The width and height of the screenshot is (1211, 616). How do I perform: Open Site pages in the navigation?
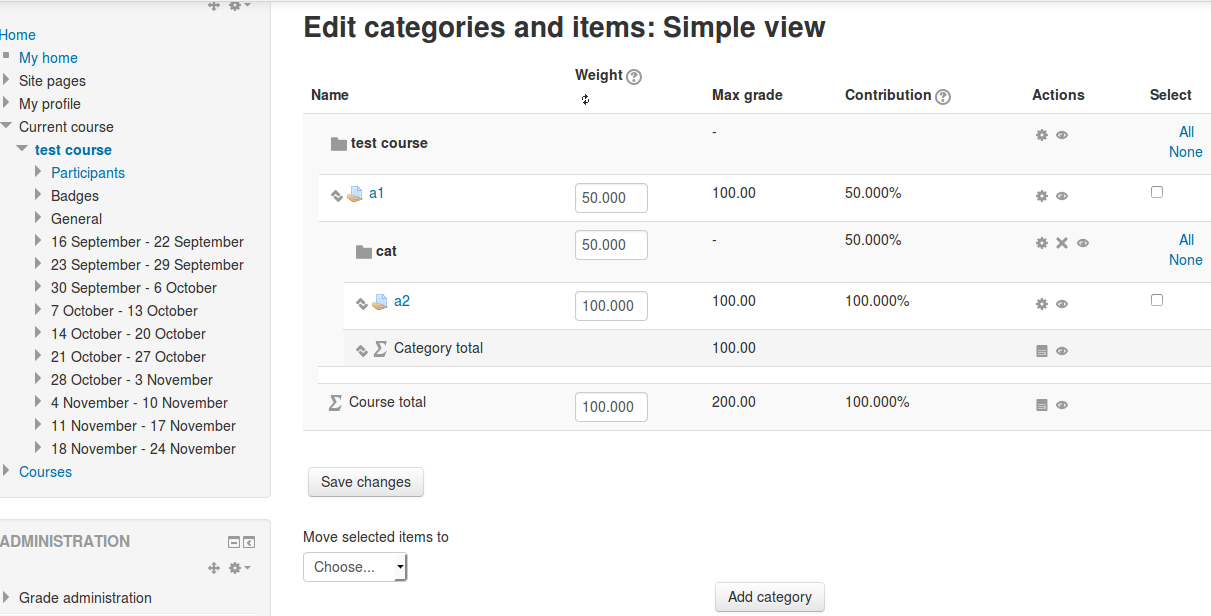(52, 81)
